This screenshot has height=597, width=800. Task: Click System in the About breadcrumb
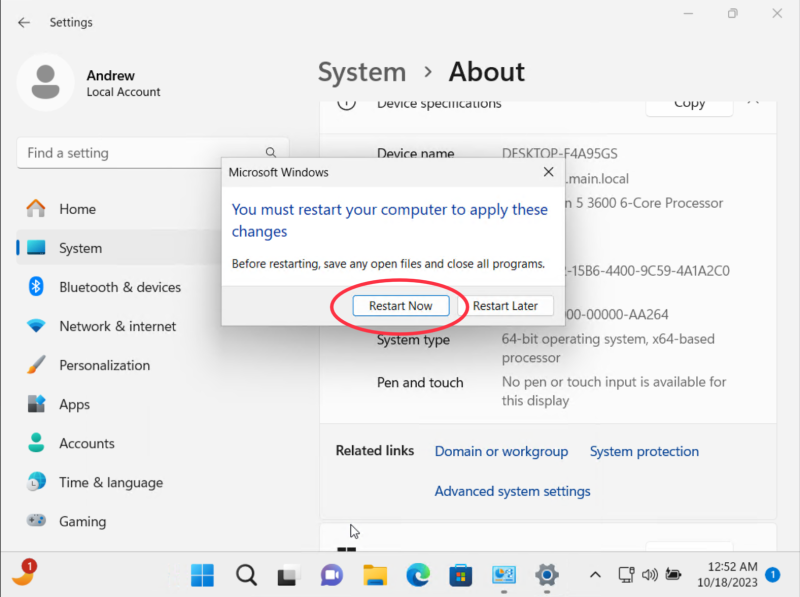pos(362,72)
